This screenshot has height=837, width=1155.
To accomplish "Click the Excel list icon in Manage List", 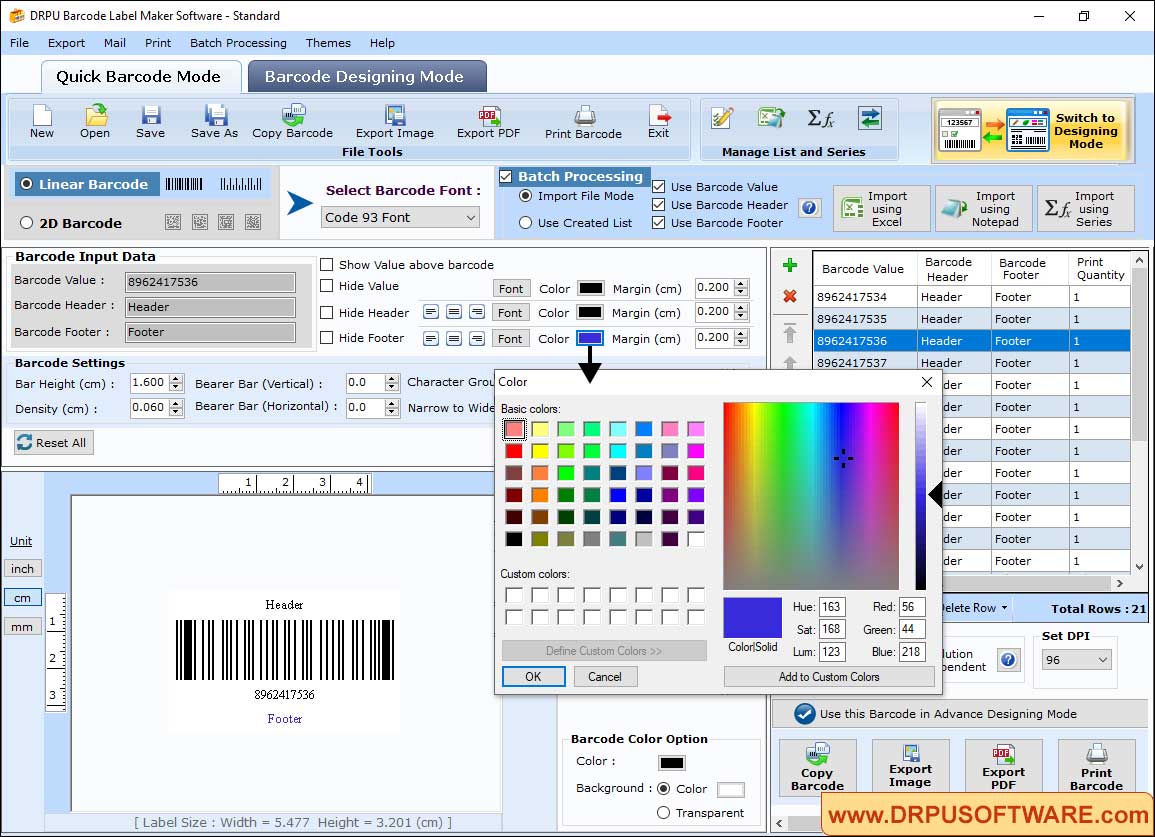I will coord(771,118).
